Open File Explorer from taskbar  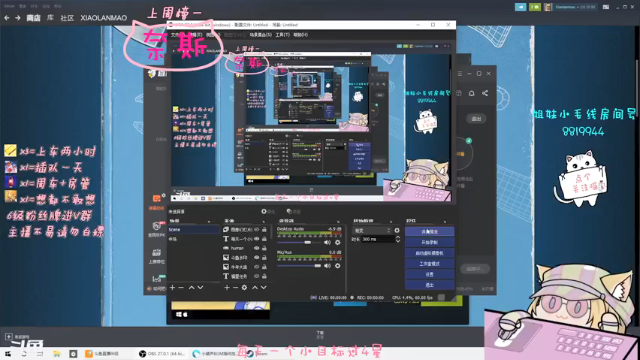tap(57, 353)
